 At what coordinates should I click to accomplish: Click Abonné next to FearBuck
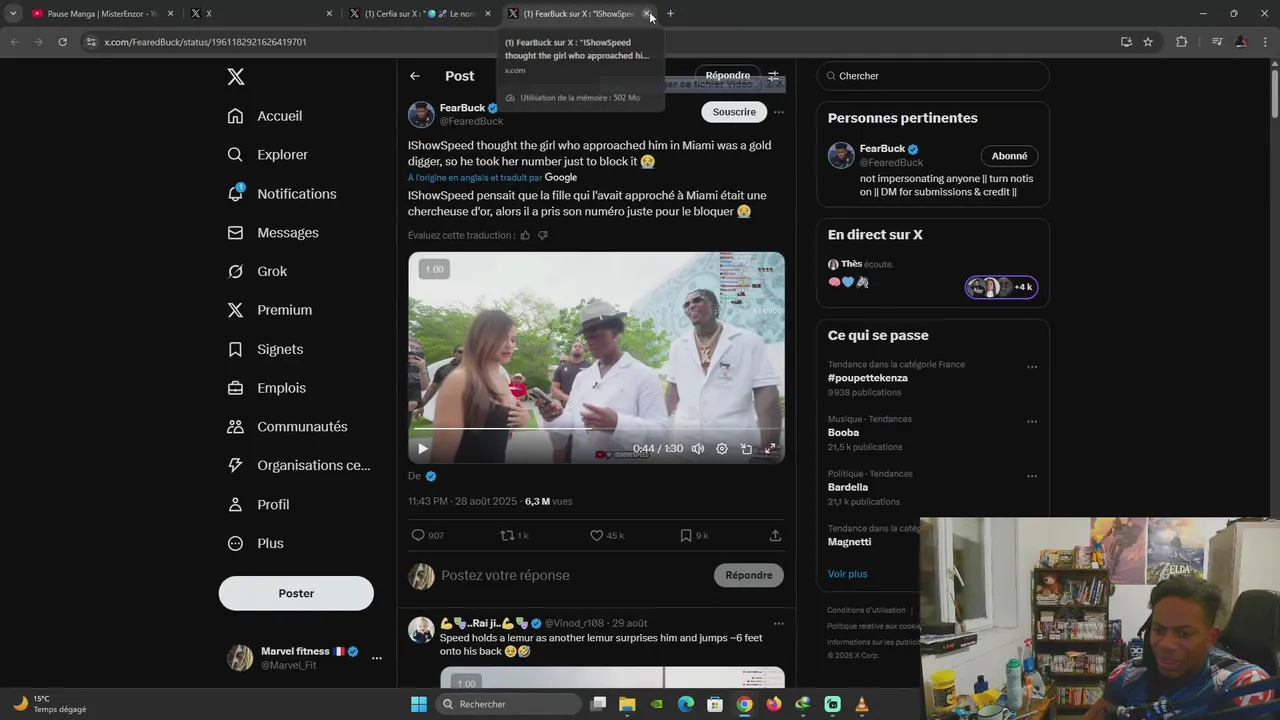point(1009,156)
